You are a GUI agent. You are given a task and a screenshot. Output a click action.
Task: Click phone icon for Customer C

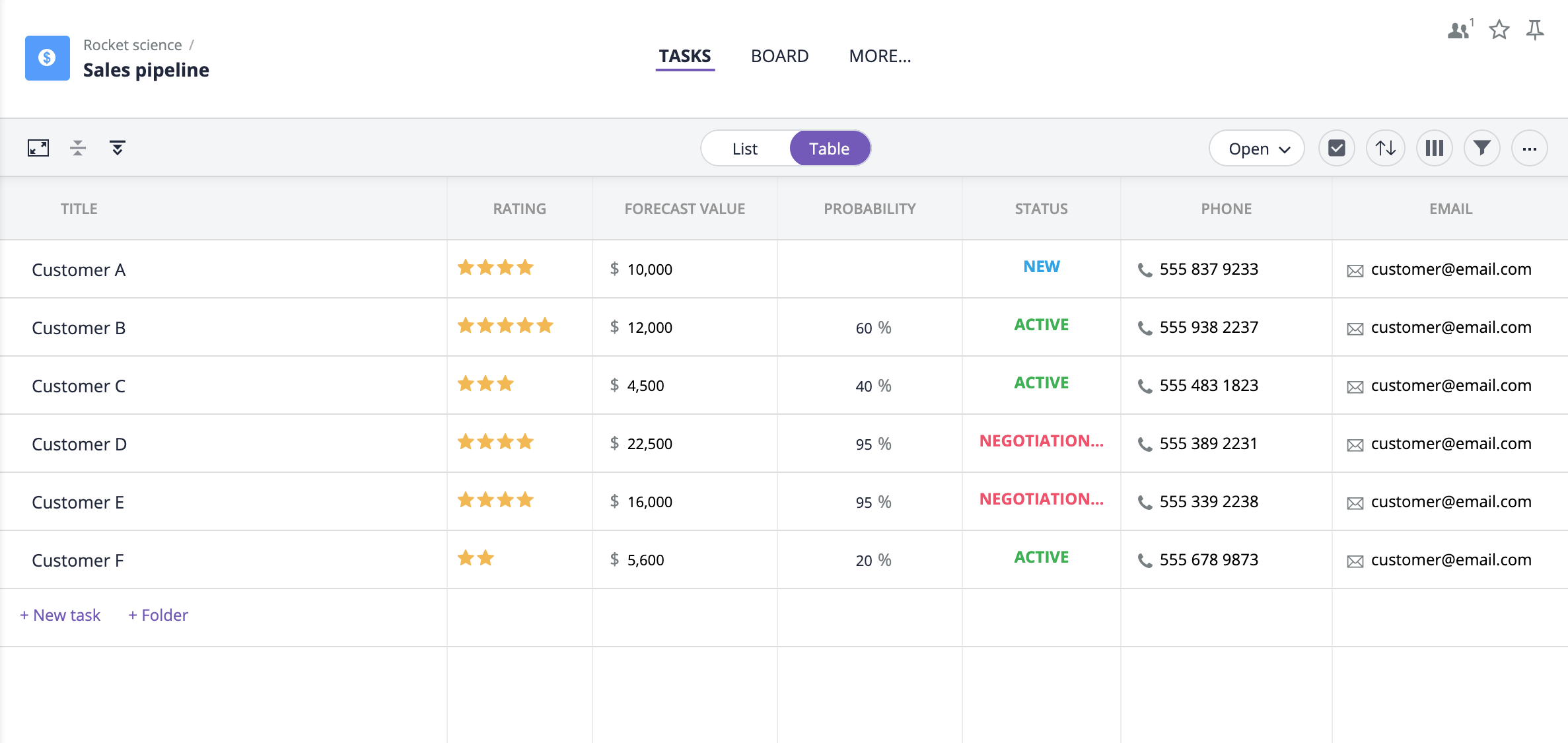point(1145,386)
